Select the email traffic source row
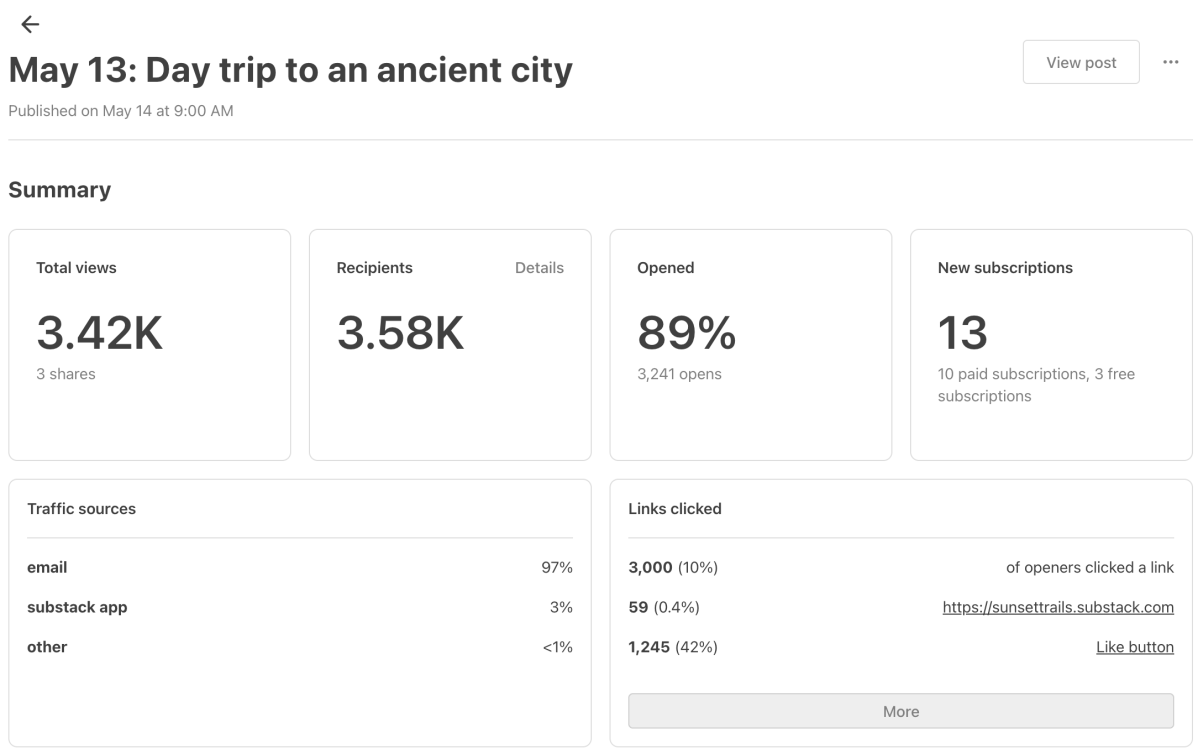 (299, 567)
